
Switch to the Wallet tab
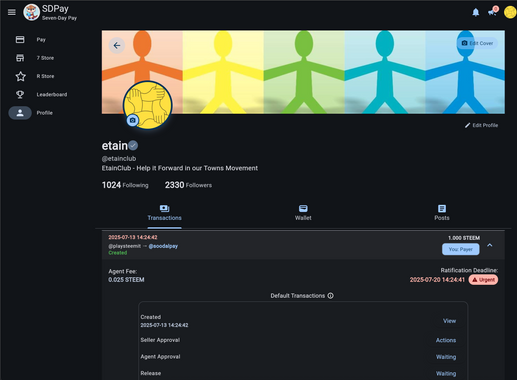[x=303, y=213]
